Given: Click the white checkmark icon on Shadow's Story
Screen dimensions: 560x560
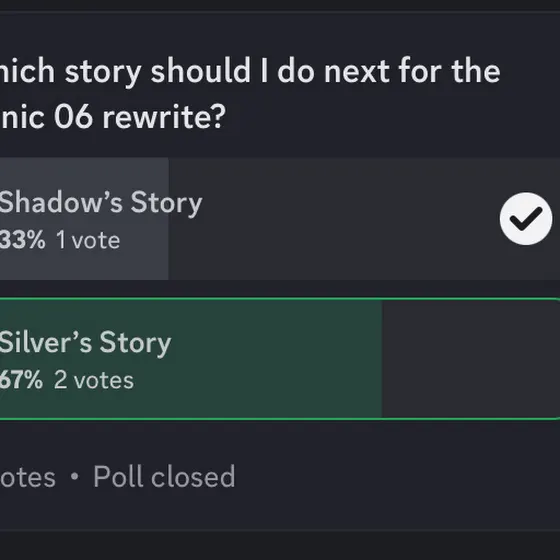Looking at the screenshot, I should (x=526, y=219).
